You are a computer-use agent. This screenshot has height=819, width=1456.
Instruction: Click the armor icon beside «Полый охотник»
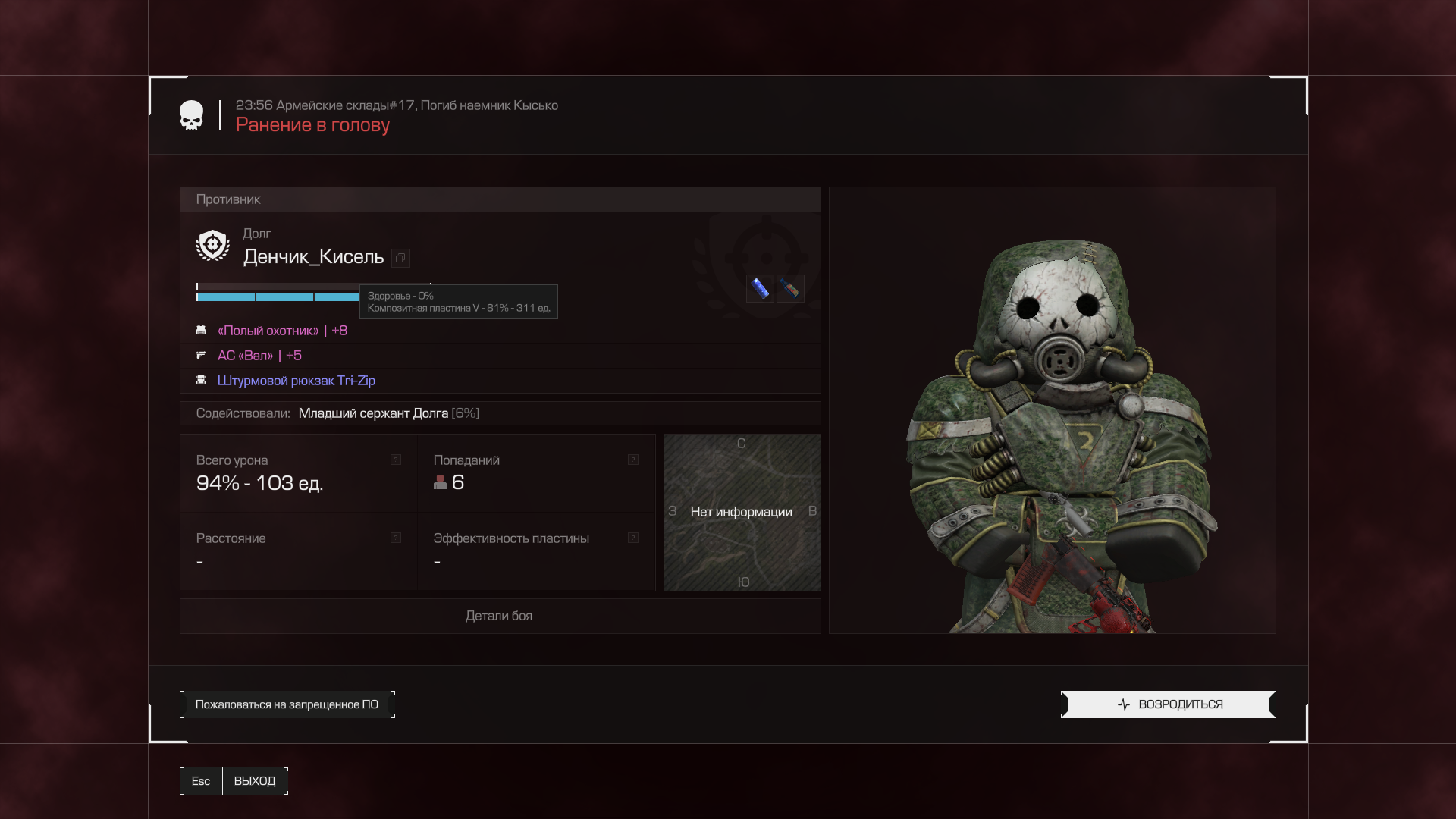(201, 331)
